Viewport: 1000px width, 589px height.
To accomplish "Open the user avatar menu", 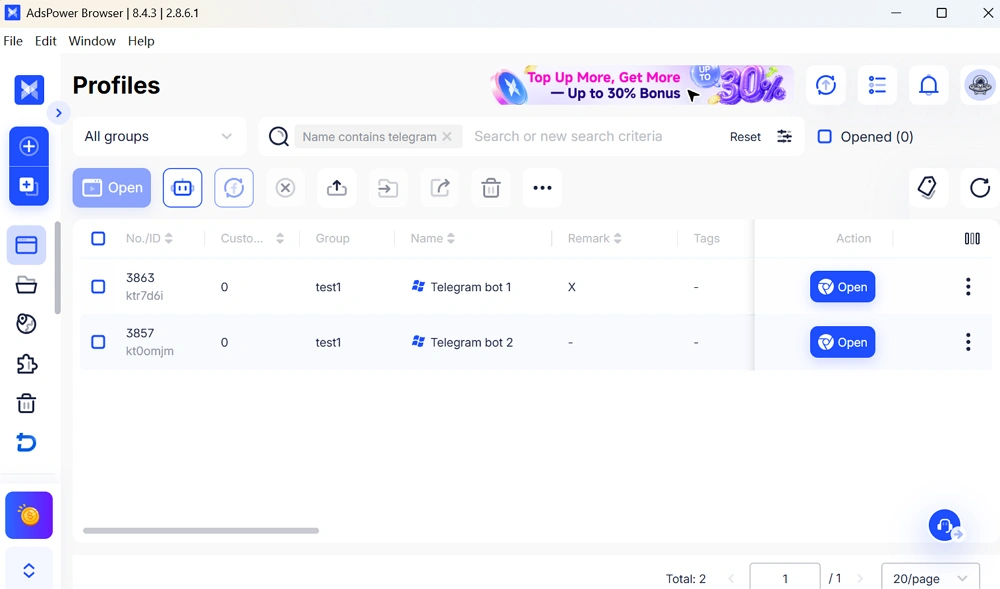I will 980,85.
